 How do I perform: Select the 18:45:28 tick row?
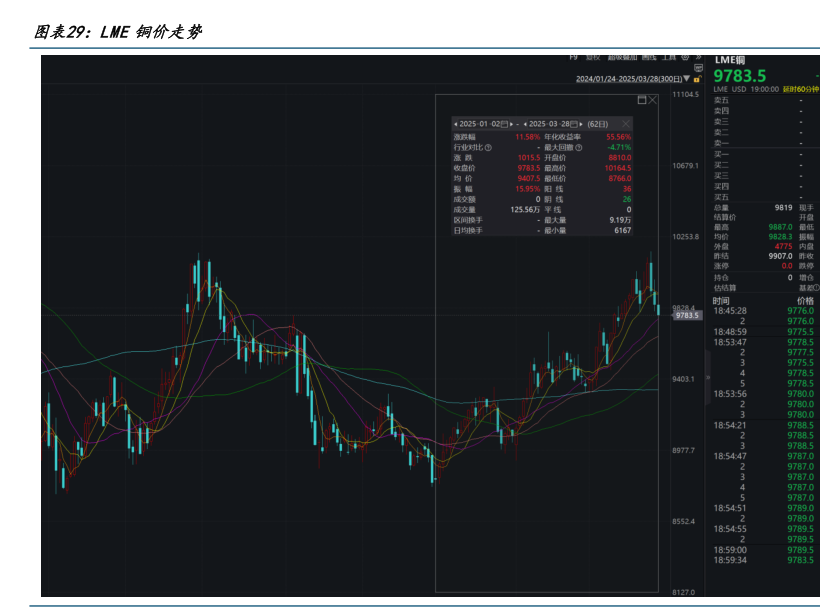tap(764, 311)
